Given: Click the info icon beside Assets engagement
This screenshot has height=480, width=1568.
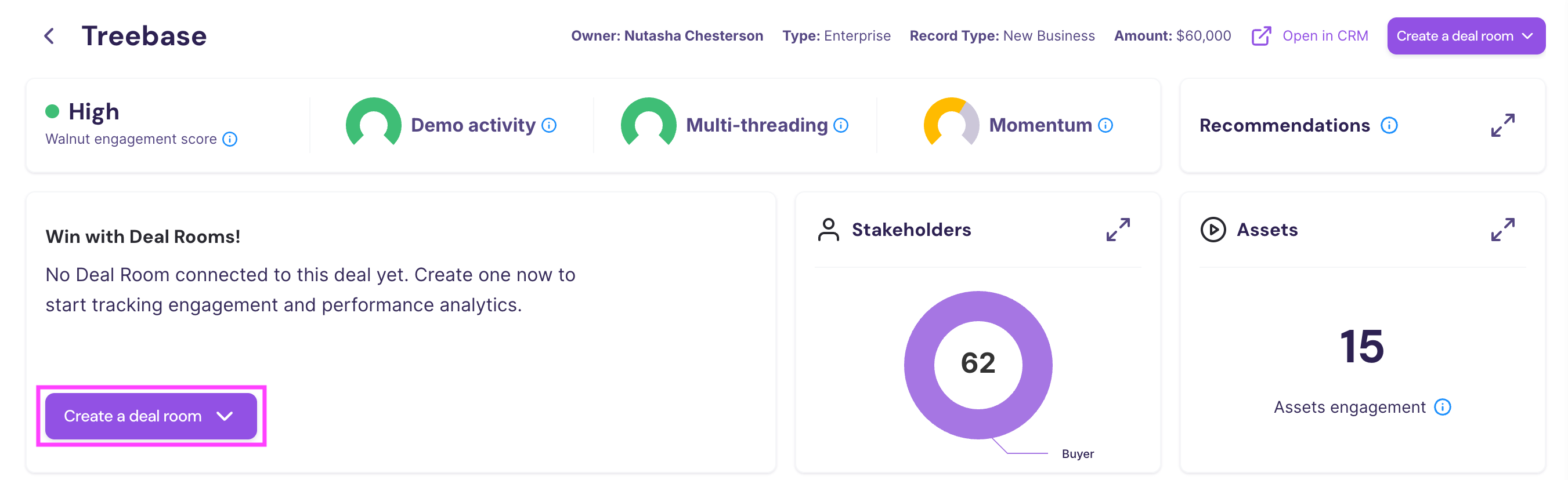Looking at the screenshot, I should click(1443, 406).
